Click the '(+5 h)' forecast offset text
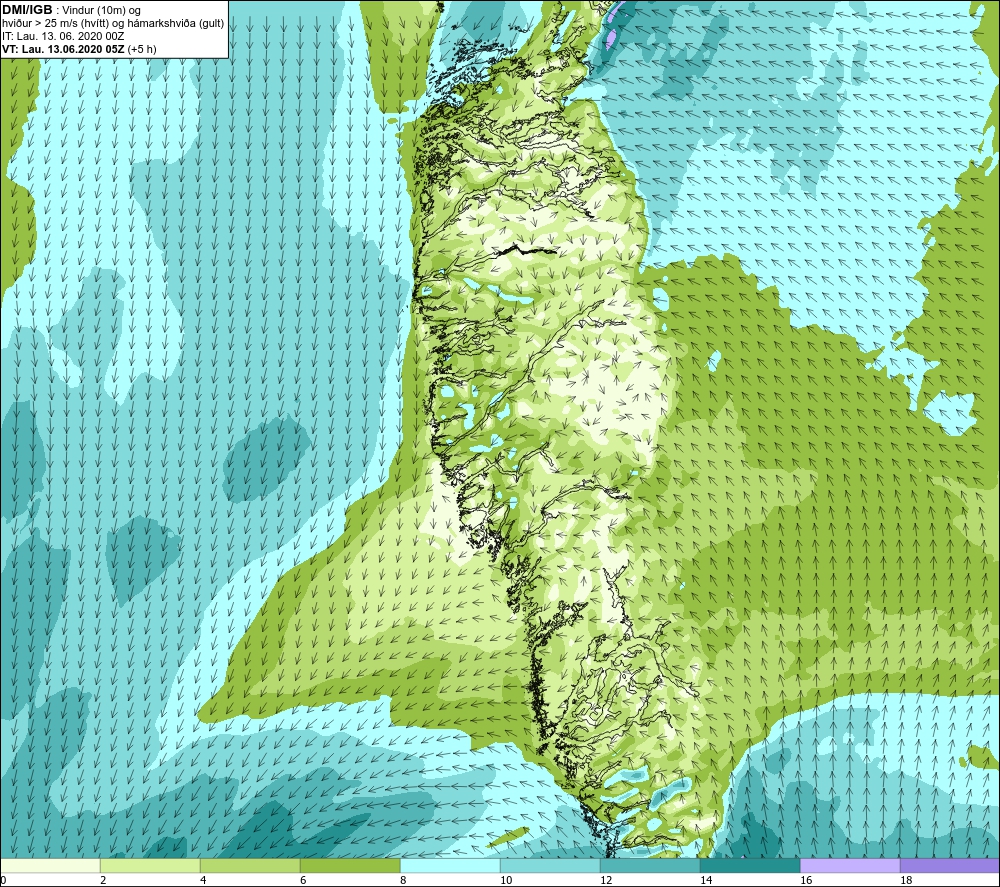 tap(142, 49)
